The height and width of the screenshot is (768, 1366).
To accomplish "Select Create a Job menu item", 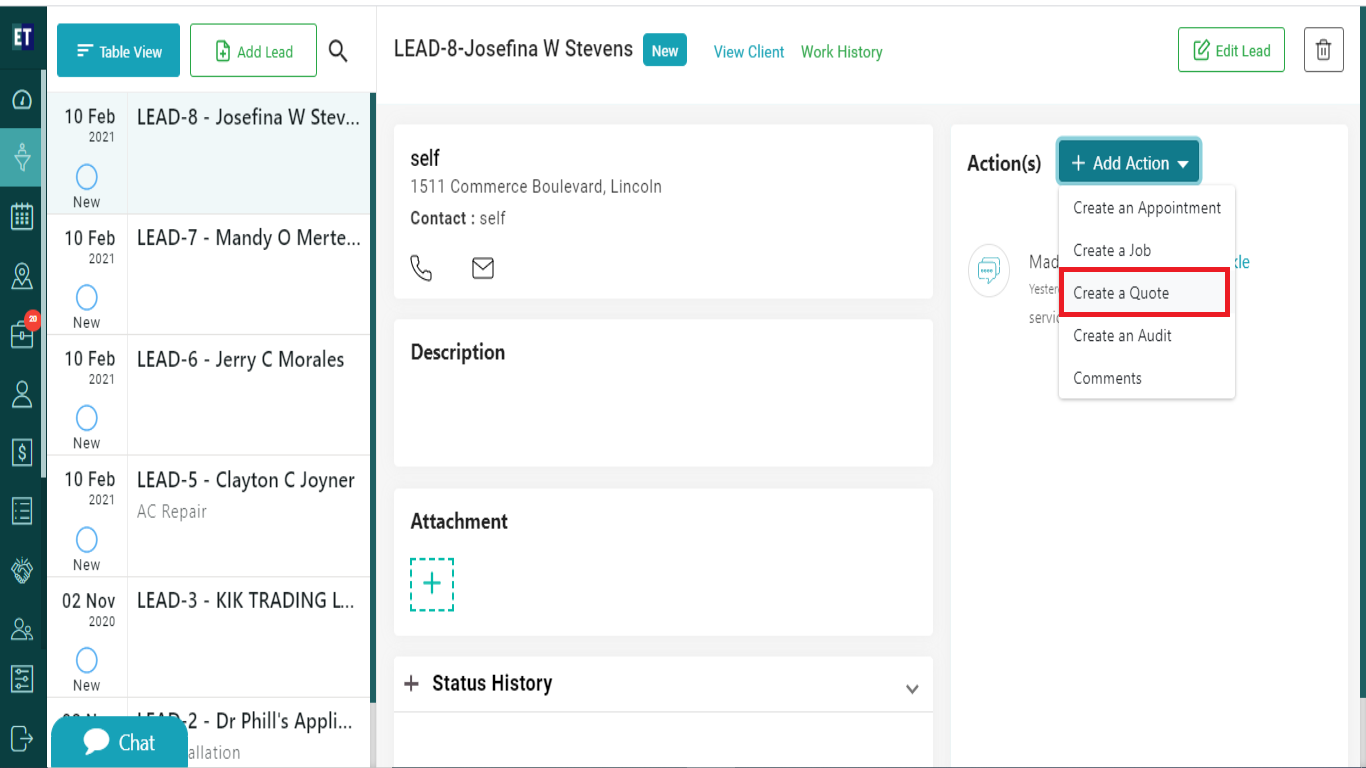I will coord(1147,250).
